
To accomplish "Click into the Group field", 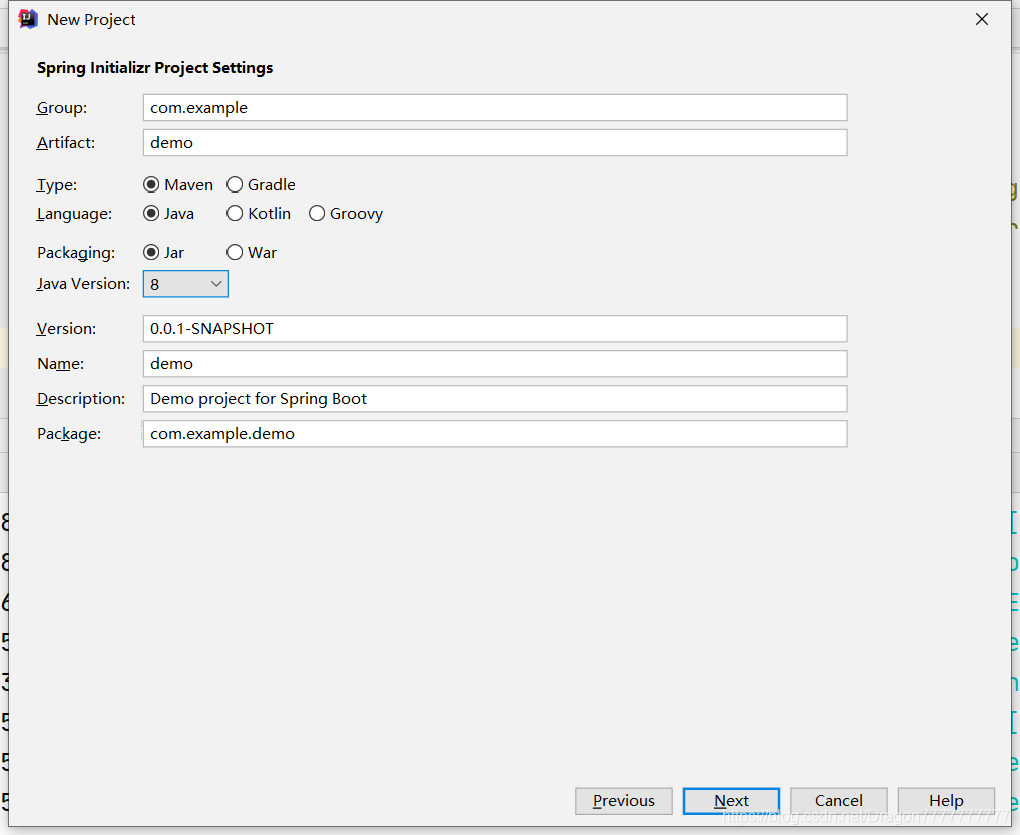I will 495,107.
